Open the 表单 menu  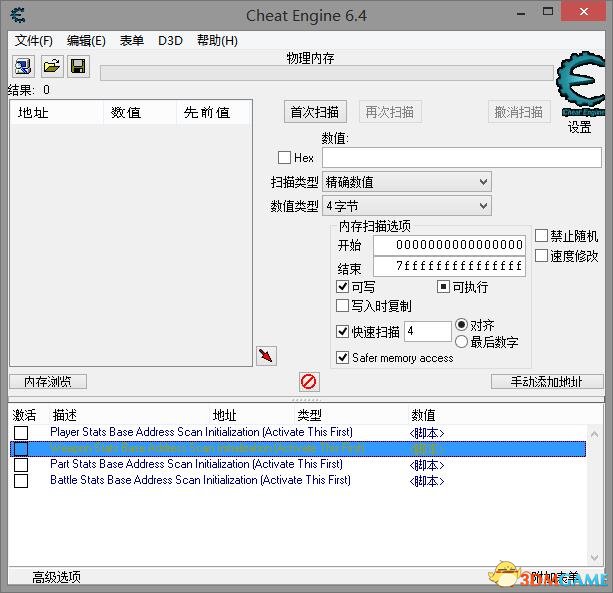click(132, 41)
